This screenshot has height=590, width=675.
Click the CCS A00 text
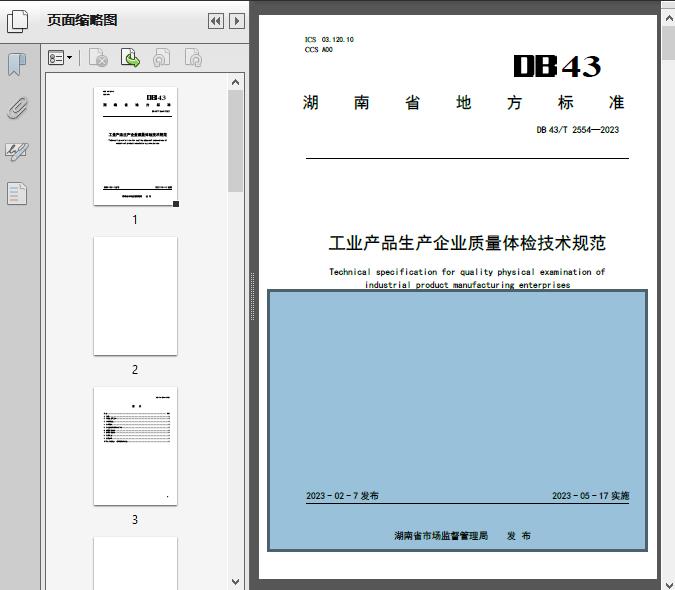[319, 49]
